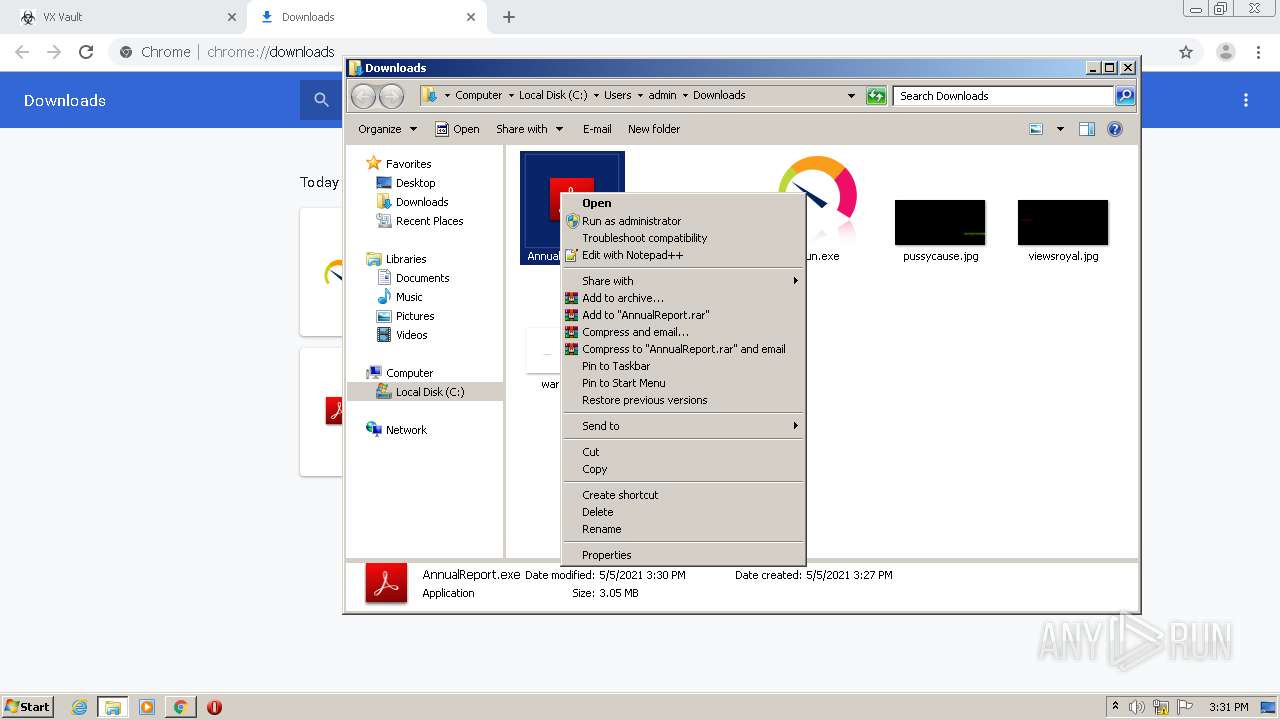Click the change view icon
The height and width of the screenshot is (720, 1280).
pyautogui.click(x=1036, y=129)
